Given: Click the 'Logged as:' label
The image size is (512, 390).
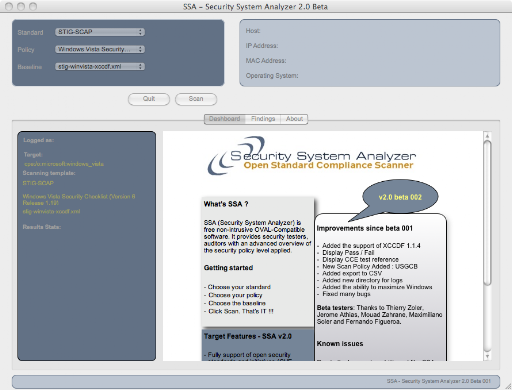Looking at the screenshot, I should point(38,140).
